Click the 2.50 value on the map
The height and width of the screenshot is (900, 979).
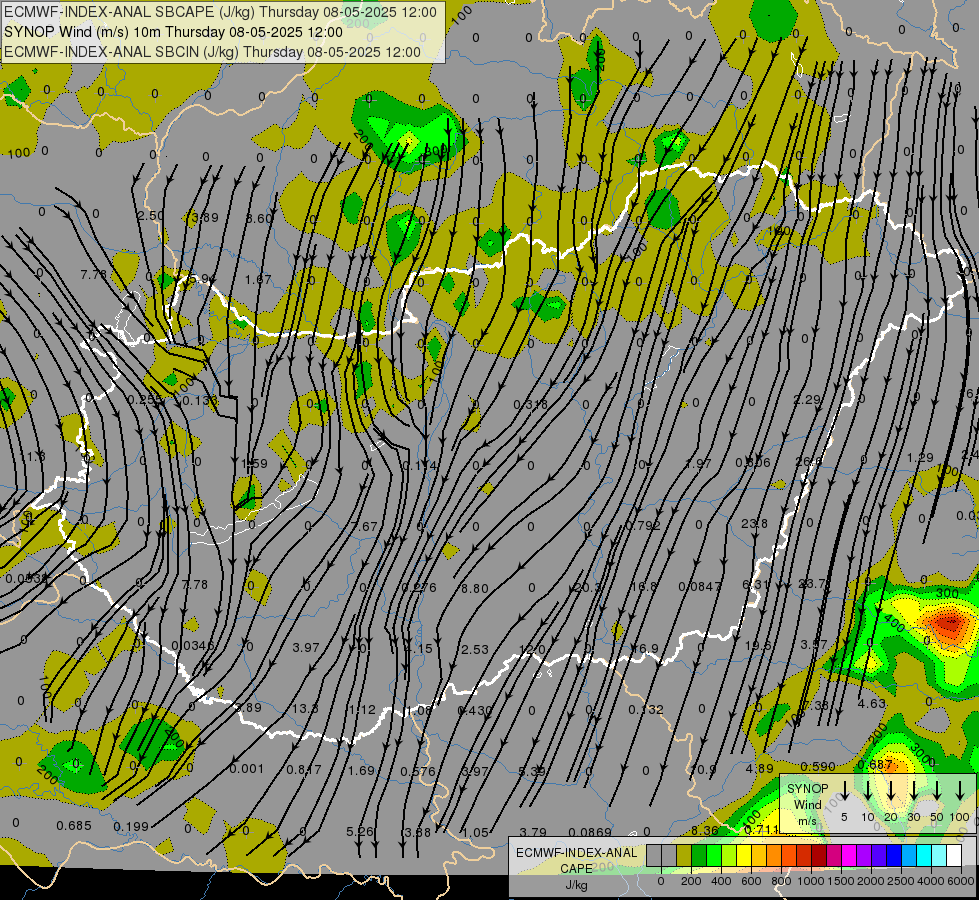(150, 215)
